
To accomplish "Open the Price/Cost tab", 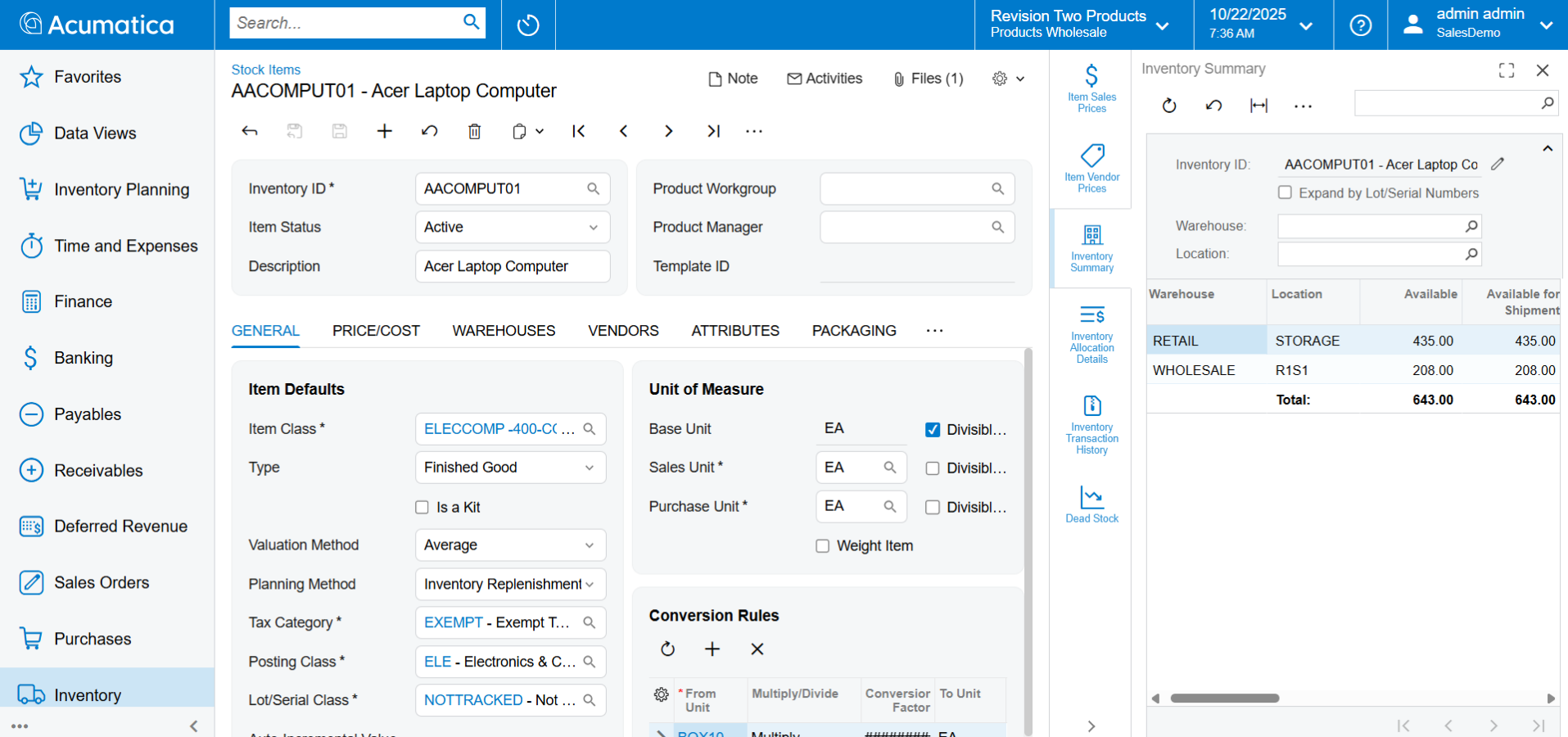I will tap(376, 331).
